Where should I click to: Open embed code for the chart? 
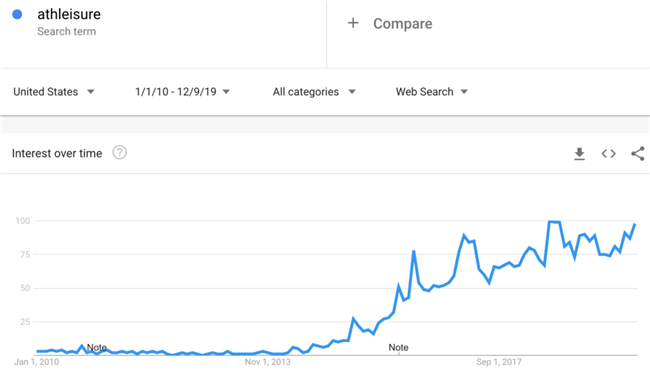click(609, 154)
